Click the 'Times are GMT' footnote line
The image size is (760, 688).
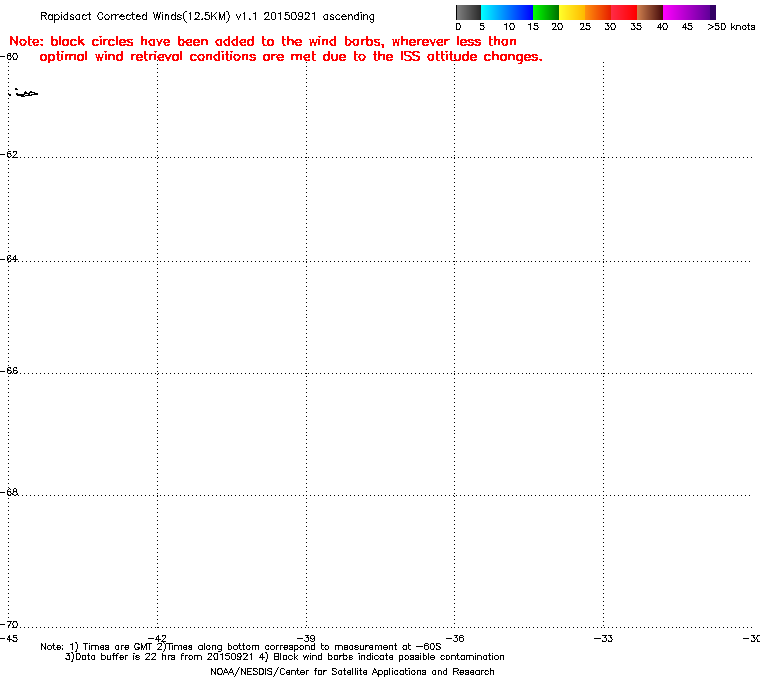tap(241, 647)
